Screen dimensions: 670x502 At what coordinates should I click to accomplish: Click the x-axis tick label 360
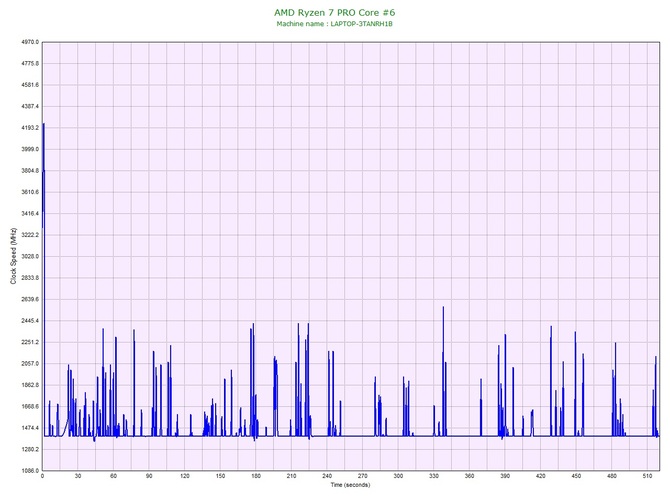click(469, 476)
